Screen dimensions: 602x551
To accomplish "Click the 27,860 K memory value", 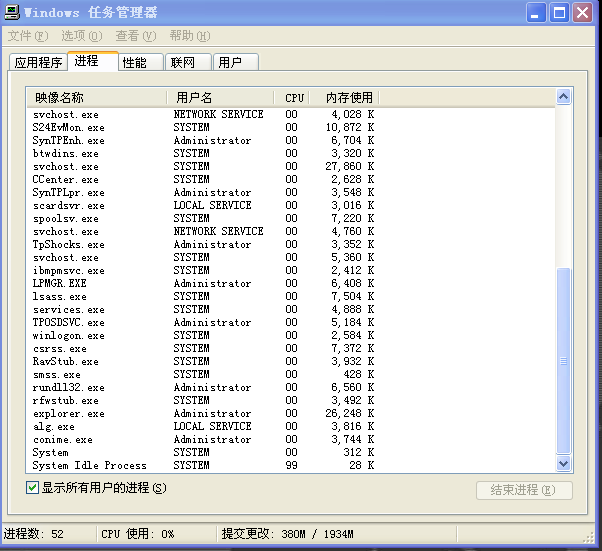I will 350,166.
